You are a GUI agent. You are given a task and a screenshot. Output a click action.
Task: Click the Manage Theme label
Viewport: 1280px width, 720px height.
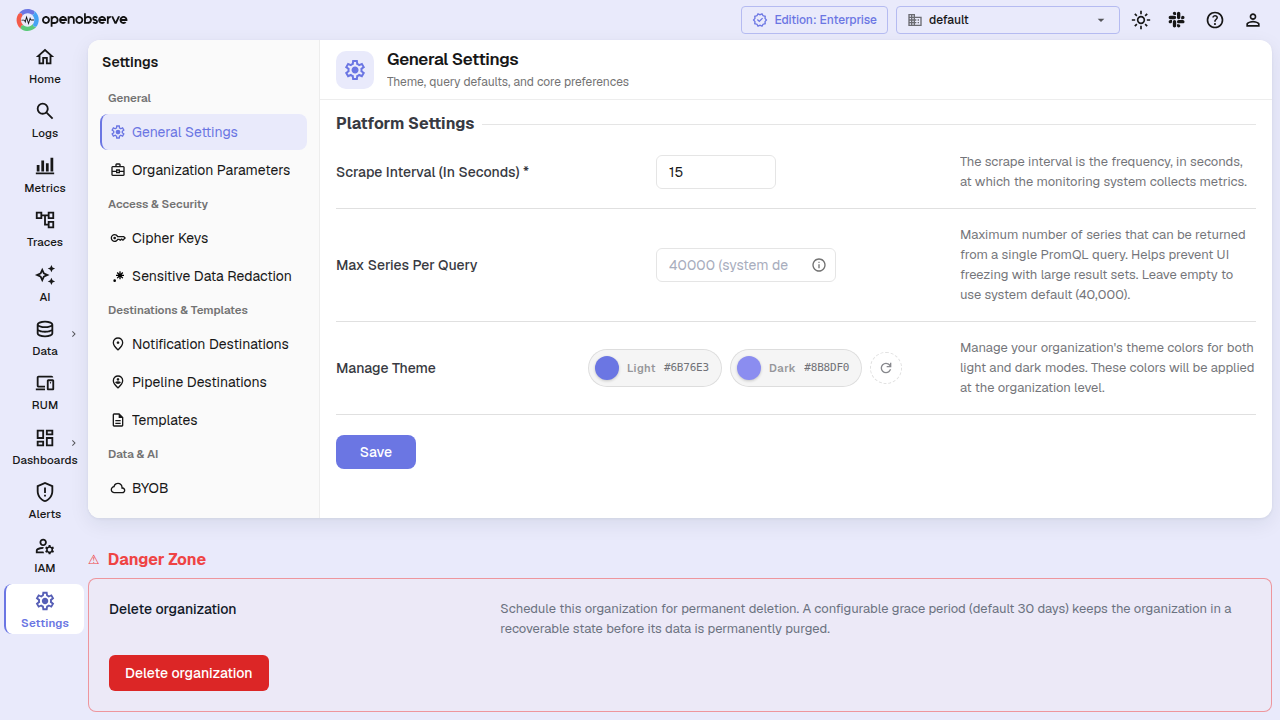[386, 368]
